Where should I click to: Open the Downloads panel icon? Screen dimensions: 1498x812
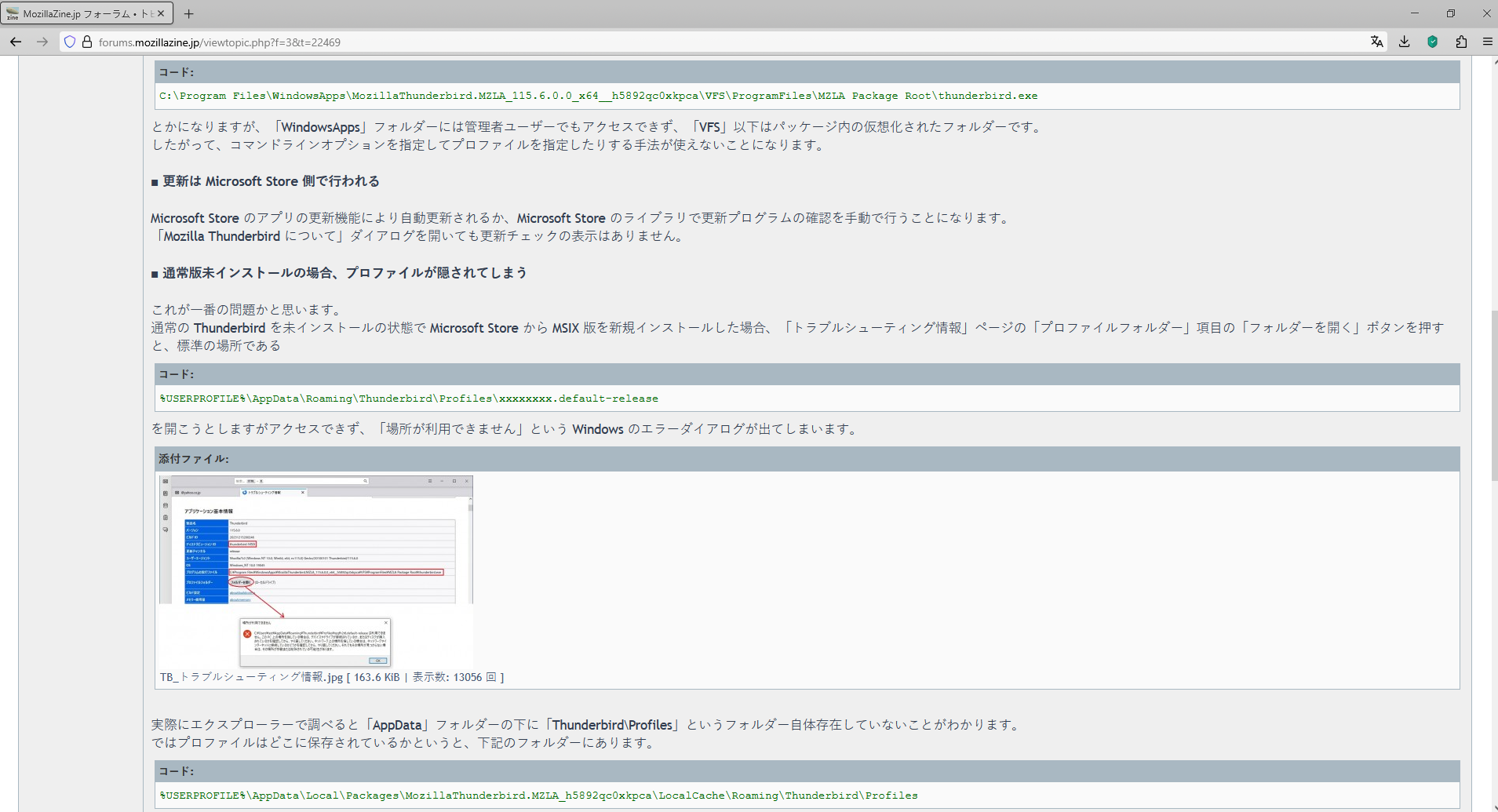1405,42
